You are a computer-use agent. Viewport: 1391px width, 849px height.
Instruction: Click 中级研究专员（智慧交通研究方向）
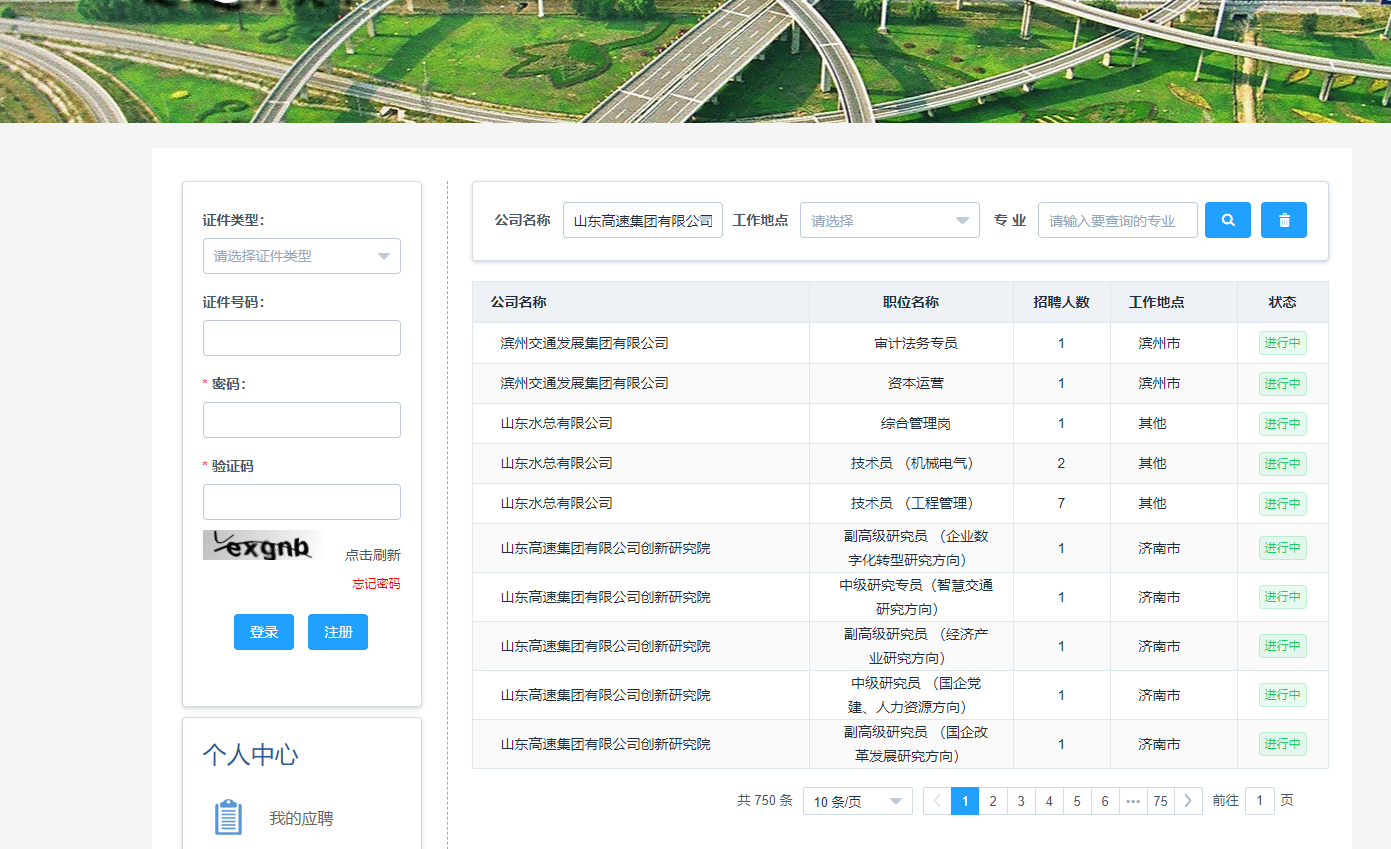[912, 597]
